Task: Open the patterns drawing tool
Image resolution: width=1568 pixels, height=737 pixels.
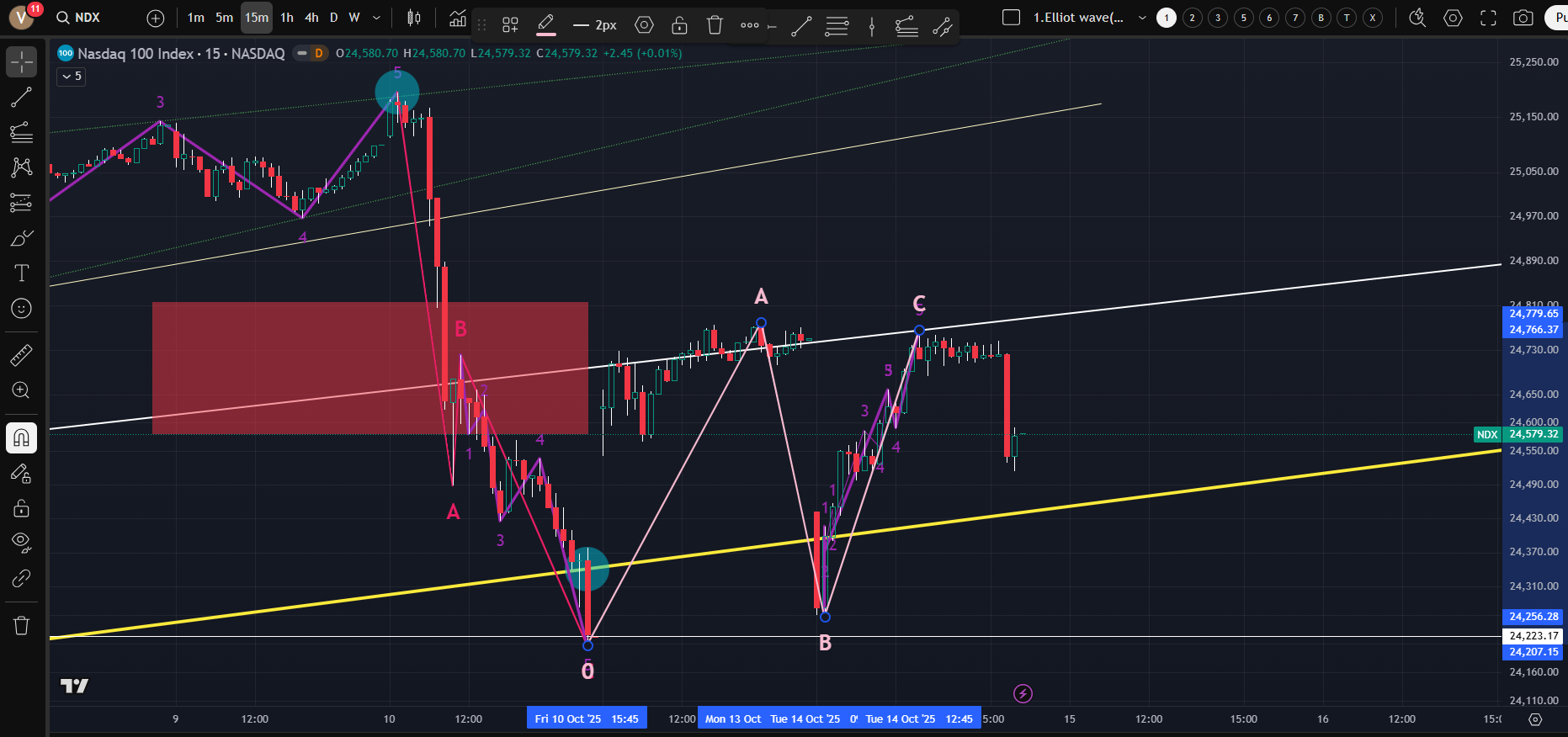Action: click(x=22, y=167)
